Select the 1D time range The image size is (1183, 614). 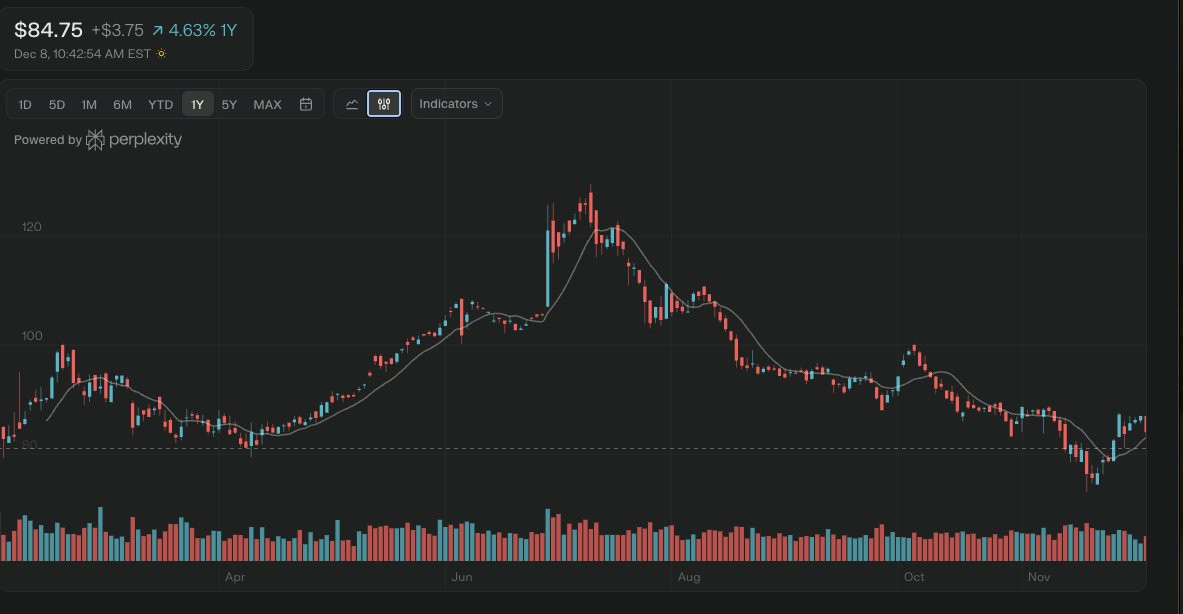25,104
